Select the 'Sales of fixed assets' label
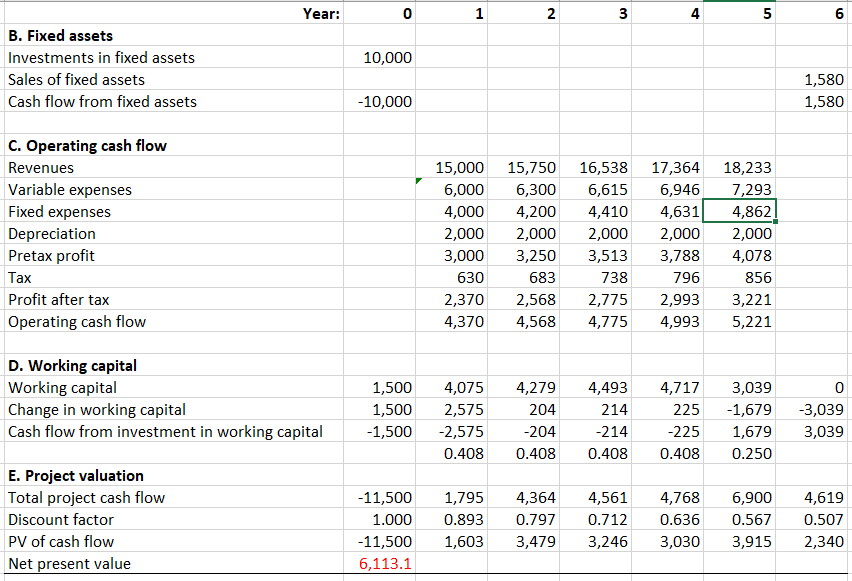 [77, 79]
